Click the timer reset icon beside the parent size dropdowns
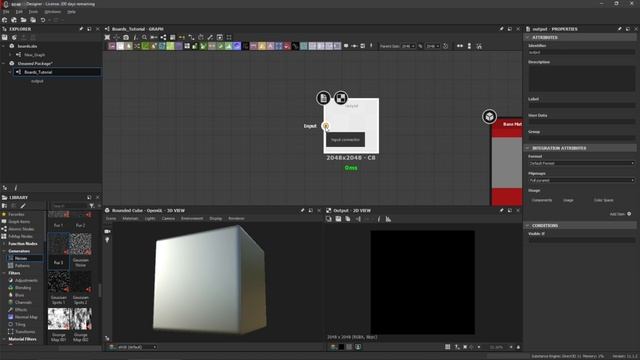Image resolution: width=640 pixels, height=360 pixels. point(445,46)
